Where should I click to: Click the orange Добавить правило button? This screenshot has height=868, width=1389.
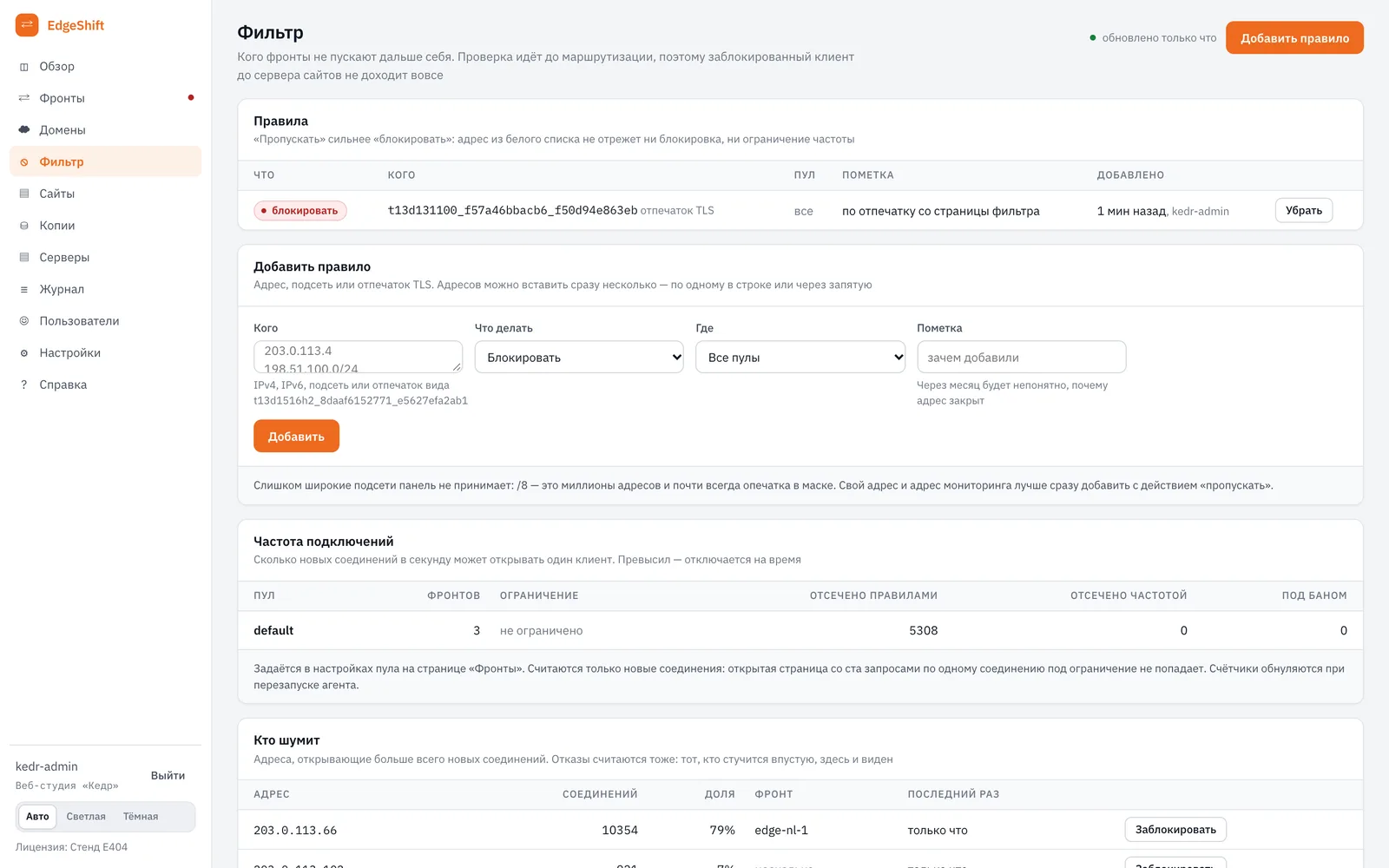pos(1294,38)
